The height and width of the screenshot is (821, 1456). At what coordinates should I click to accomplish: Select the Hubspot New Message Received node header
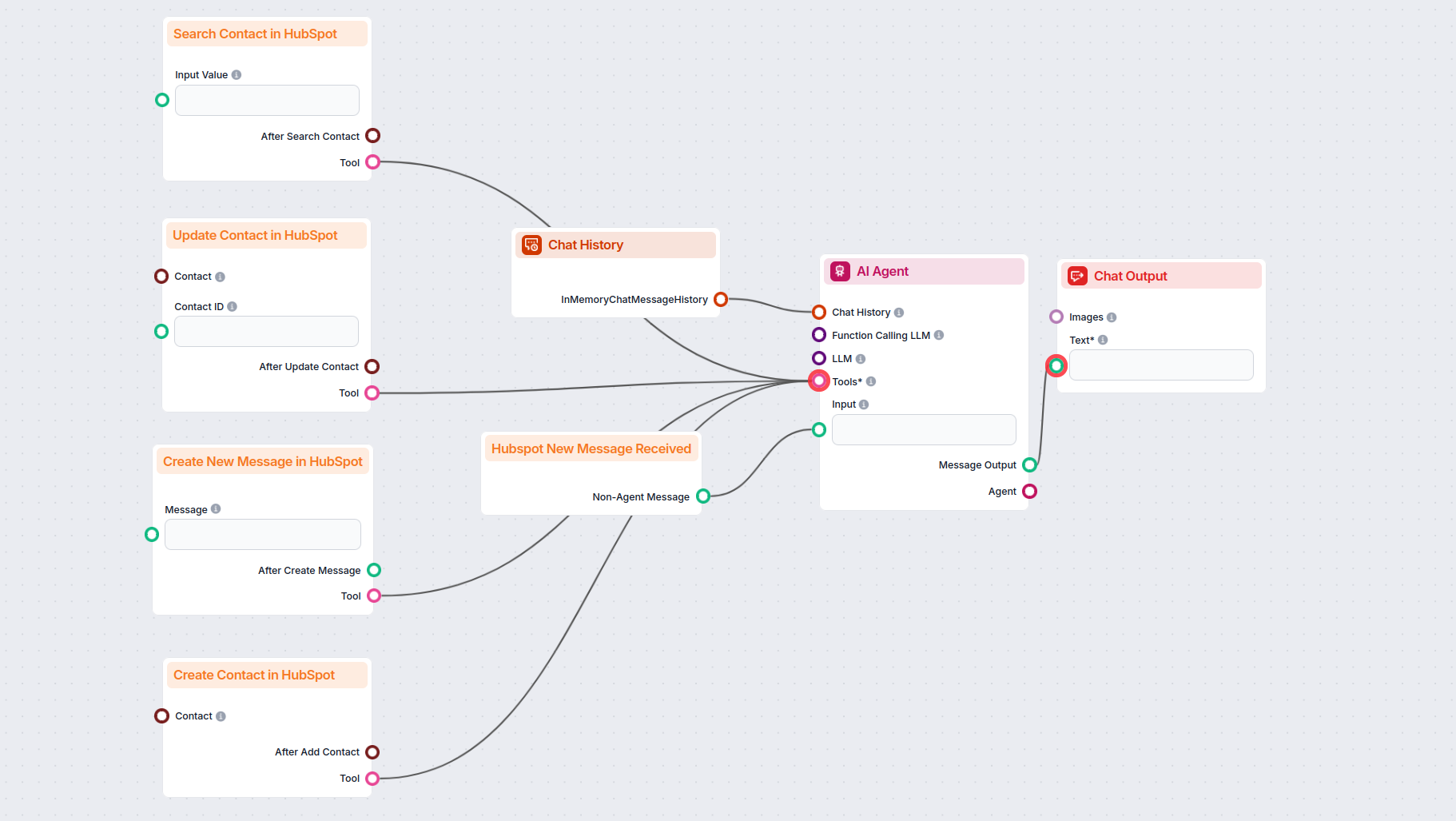pos(591,448)
